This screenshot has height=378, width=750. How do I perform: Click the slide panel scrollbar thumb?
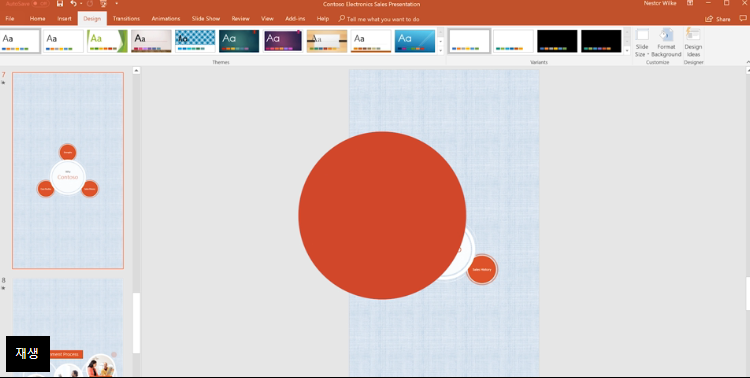pyautogui.click(x=136, y=323)
